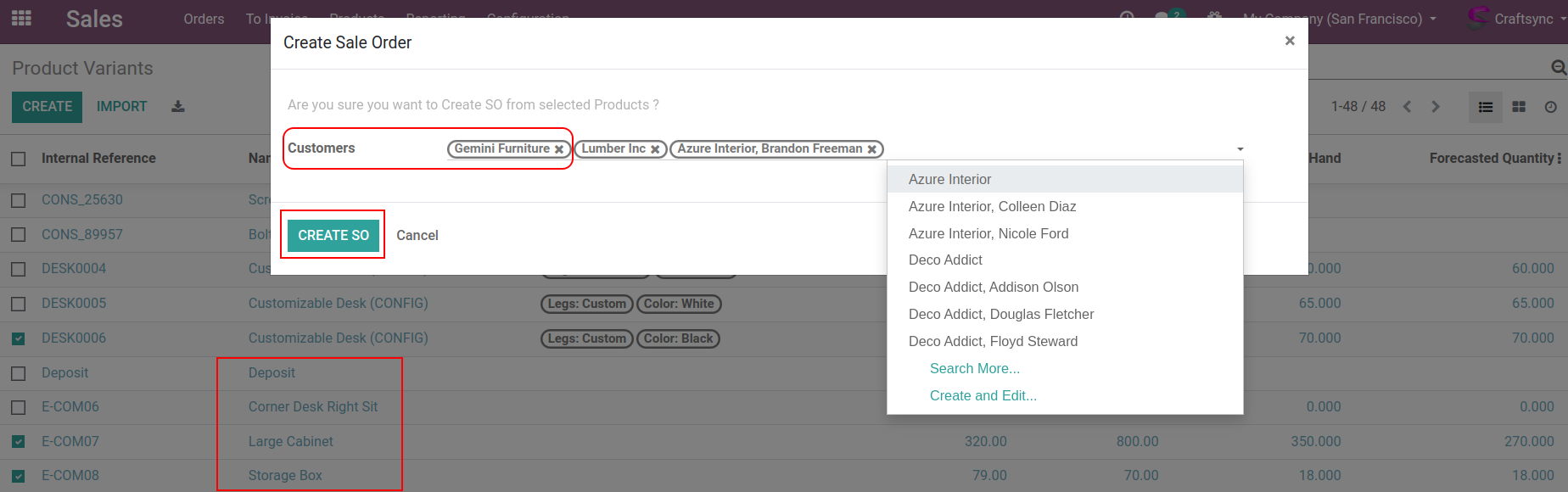Click the download export icon
Screen dimensions: 1568x492
[x=178, y=107]
